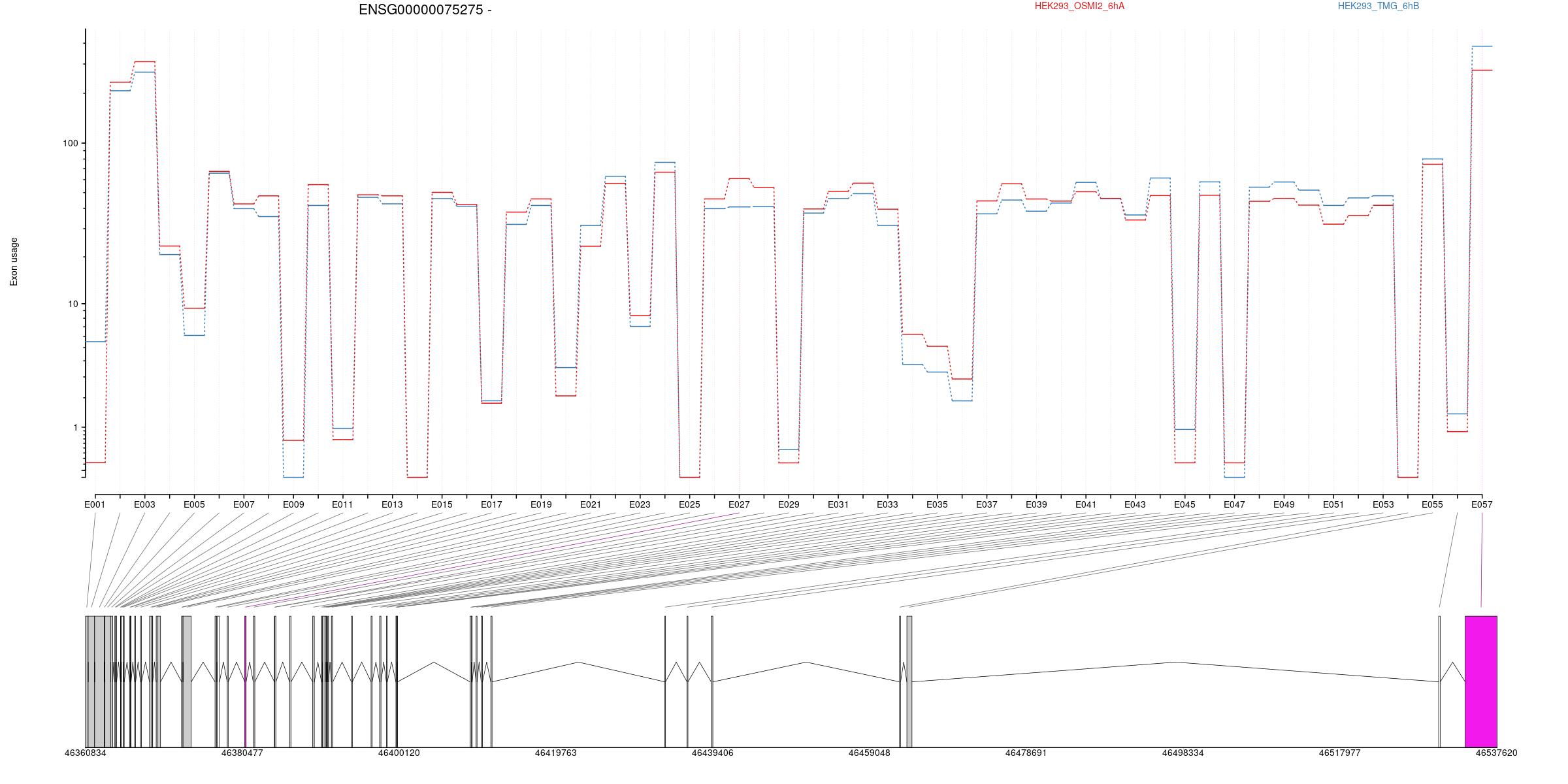Click exon label E037

987,504
